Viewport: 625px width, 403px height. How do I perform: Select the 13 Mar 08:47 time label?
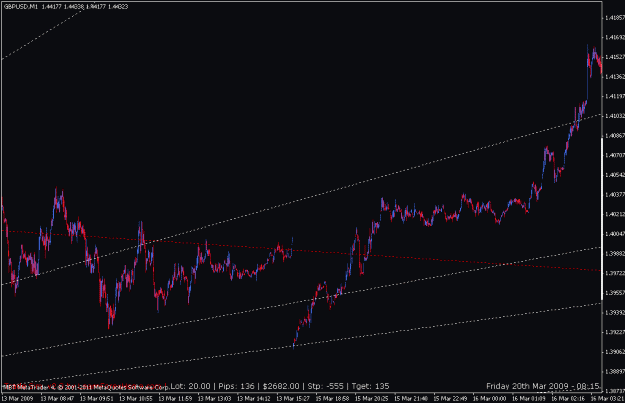pyautogui.click(x=57, y=398)
